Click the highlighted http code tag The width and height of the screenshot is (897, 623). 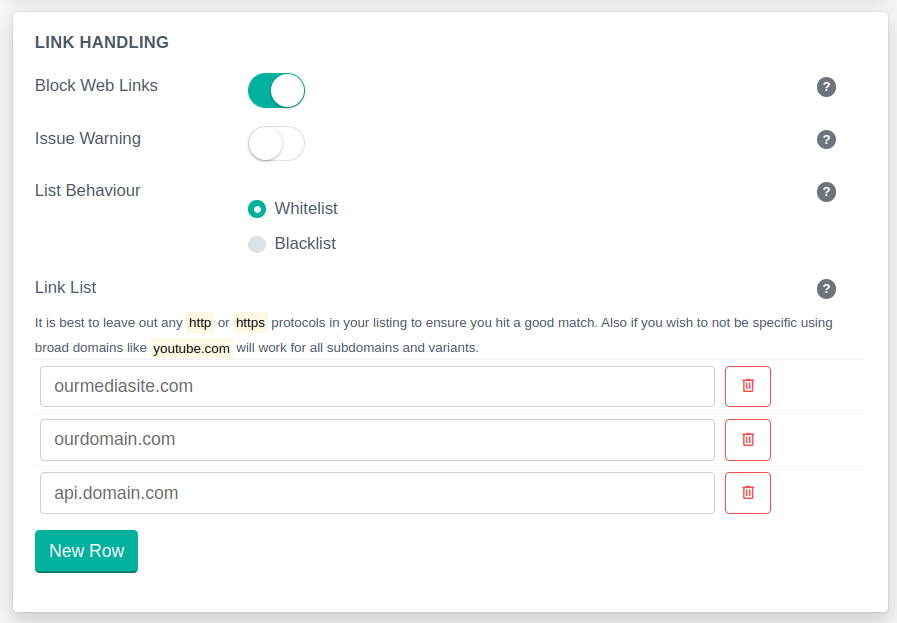tap(200, 323)
